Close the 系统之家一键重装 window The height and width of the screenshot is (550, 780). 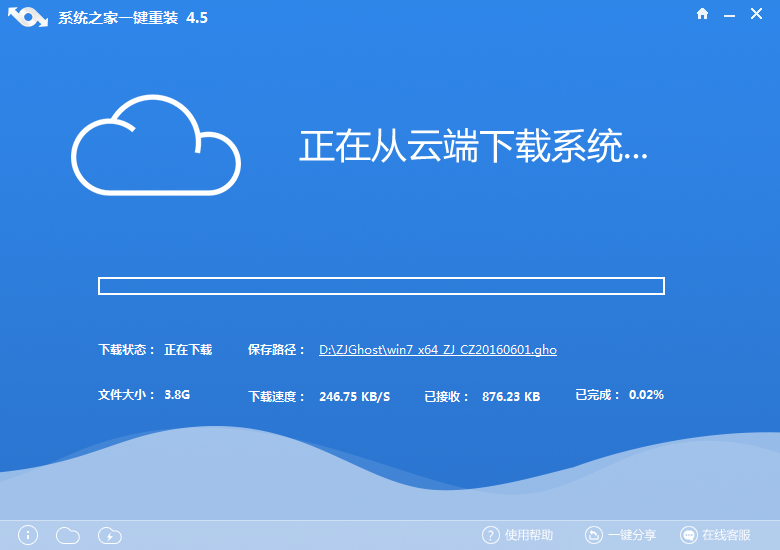point(760,14)
